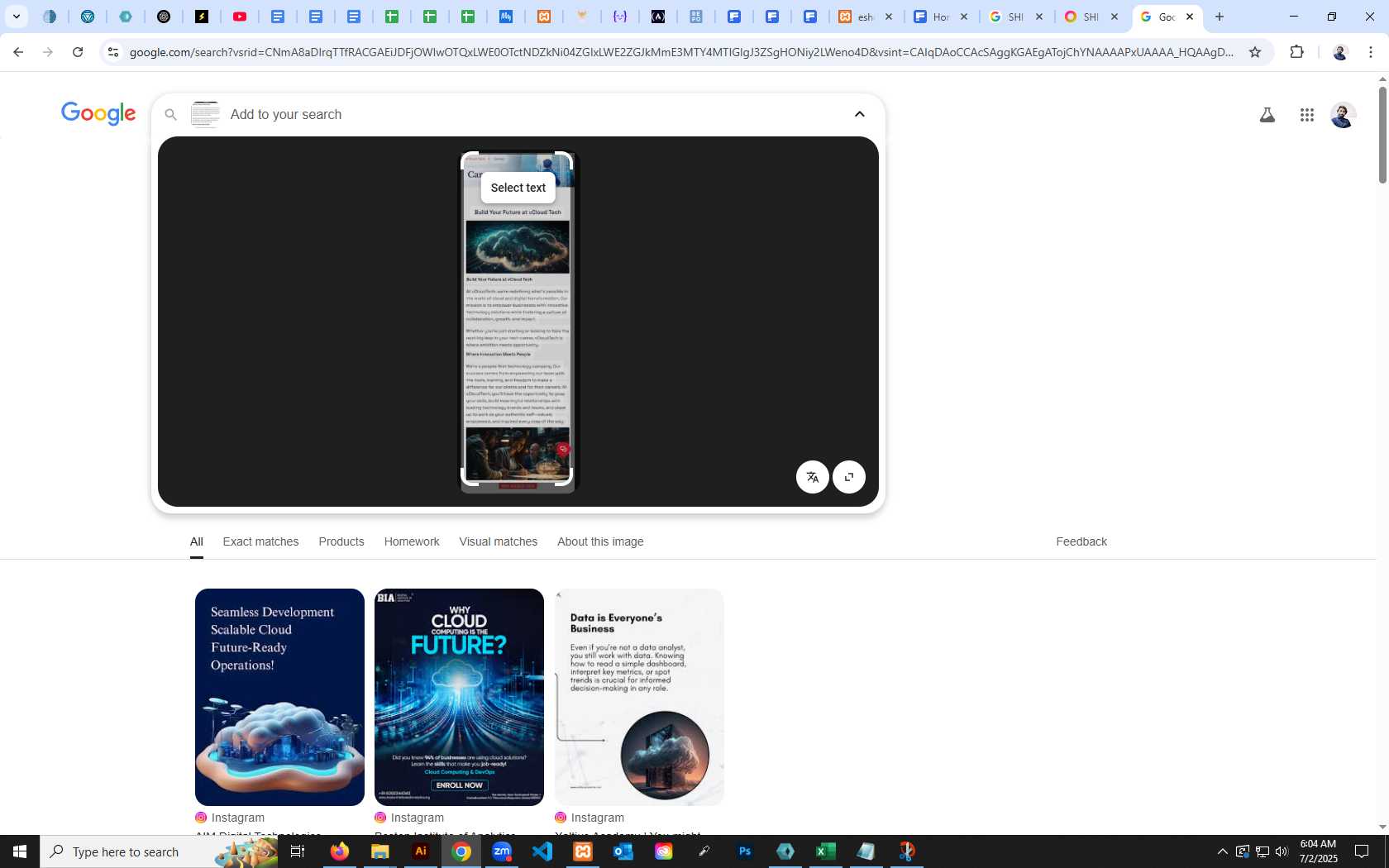1389x868 pixels.
Task: Switch to Visual matches tab
Action: pyautogui.click(x=499, y=541)
